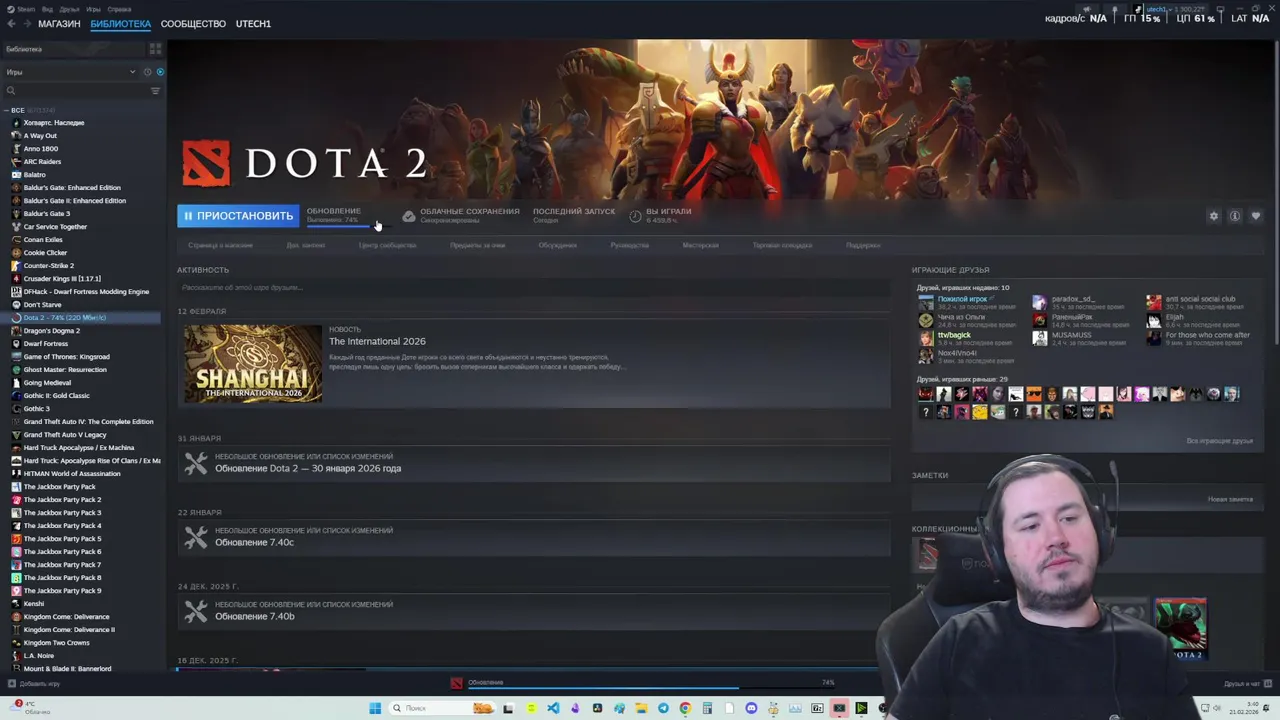Image resolution: width=1280 pixels, height=720 pixels.
Task: Select Cookie Clicker in the library
Action: (x=45, y=253)
